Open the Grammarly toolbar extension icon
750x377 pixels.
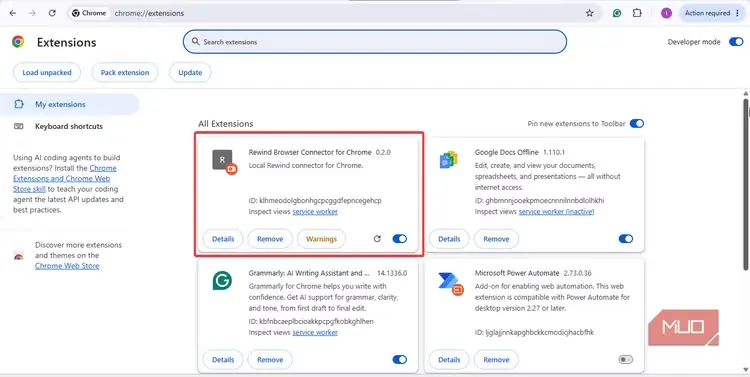coord(617,13)
